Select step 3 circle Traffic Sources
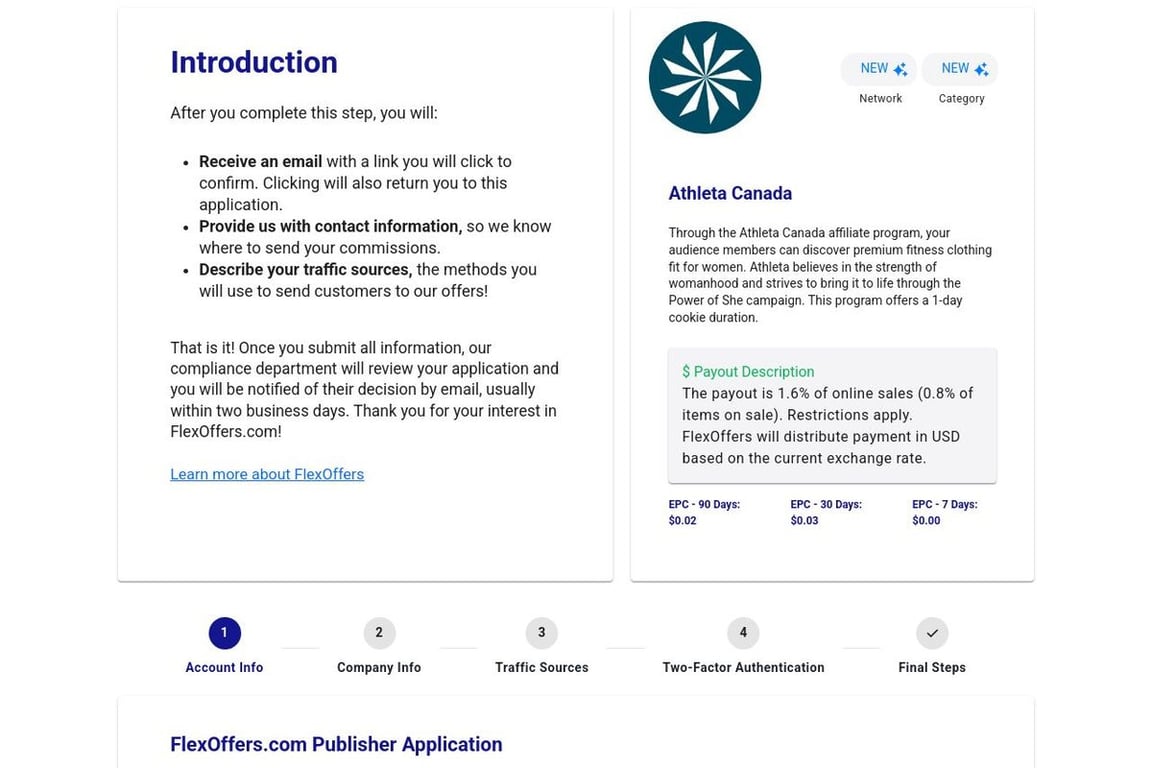The image size is (1152, 768). [x=541, y=633]
